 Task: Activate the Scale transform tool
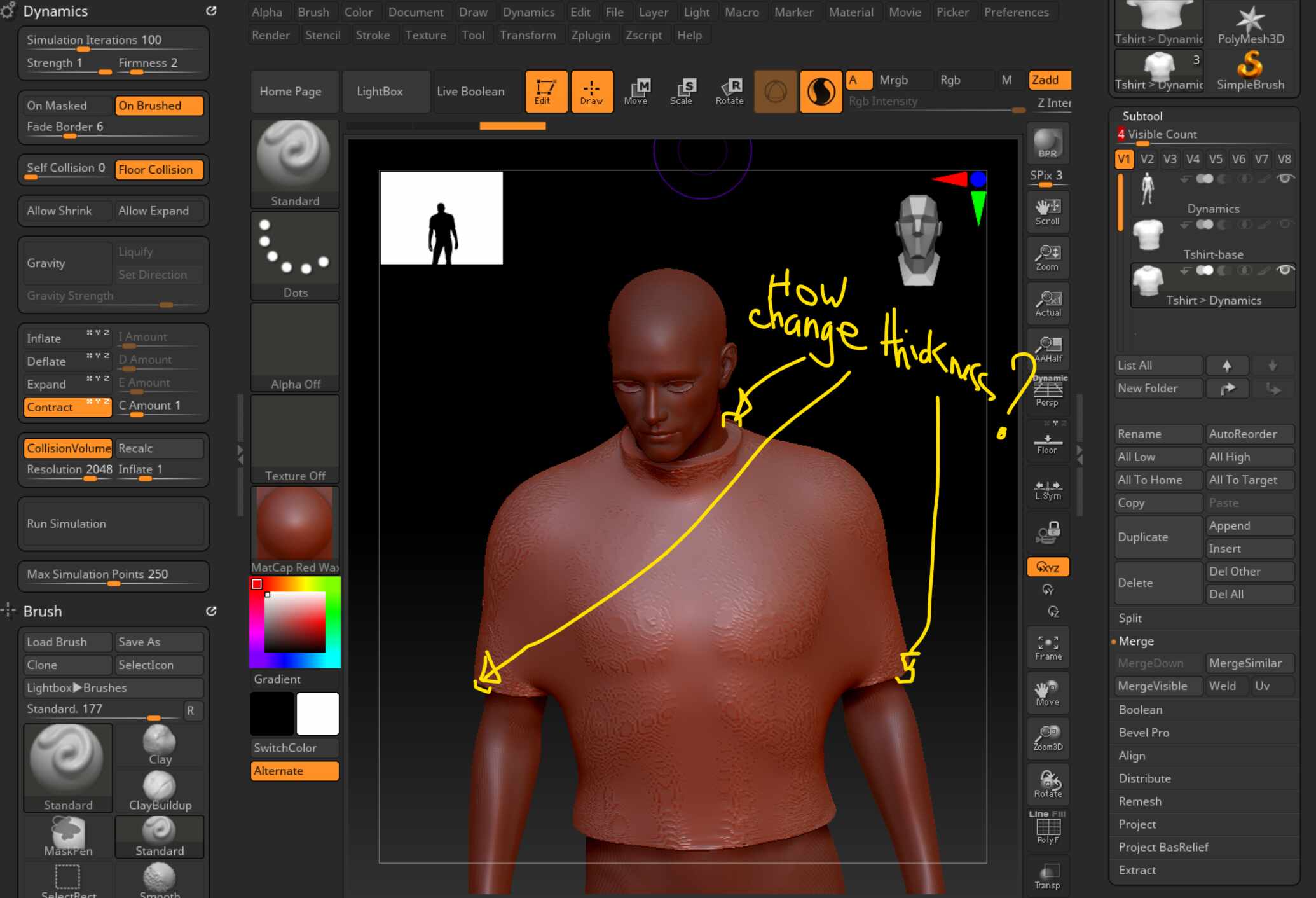(682, 92)
